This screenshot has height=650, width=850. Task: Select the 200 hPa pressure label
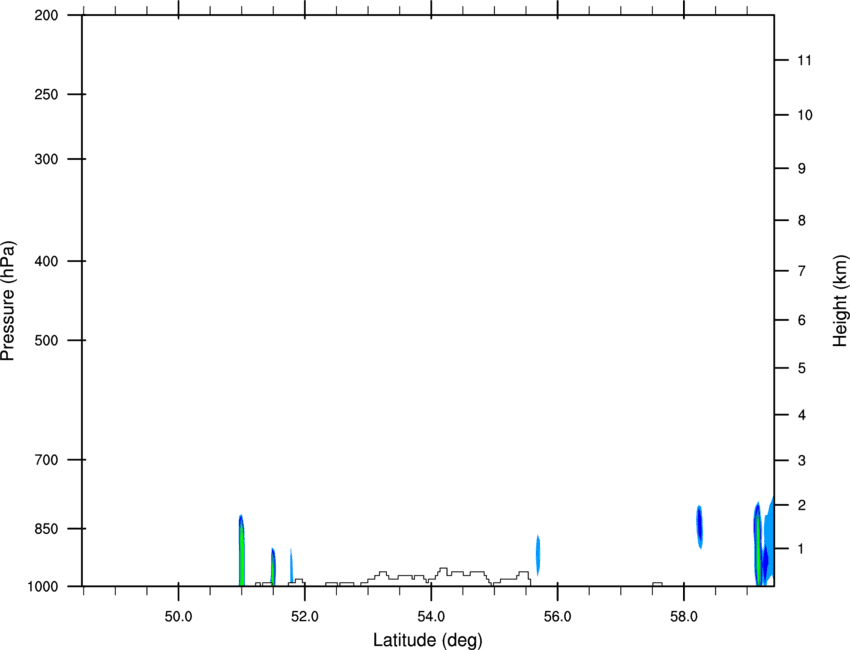tap(46, 15)
